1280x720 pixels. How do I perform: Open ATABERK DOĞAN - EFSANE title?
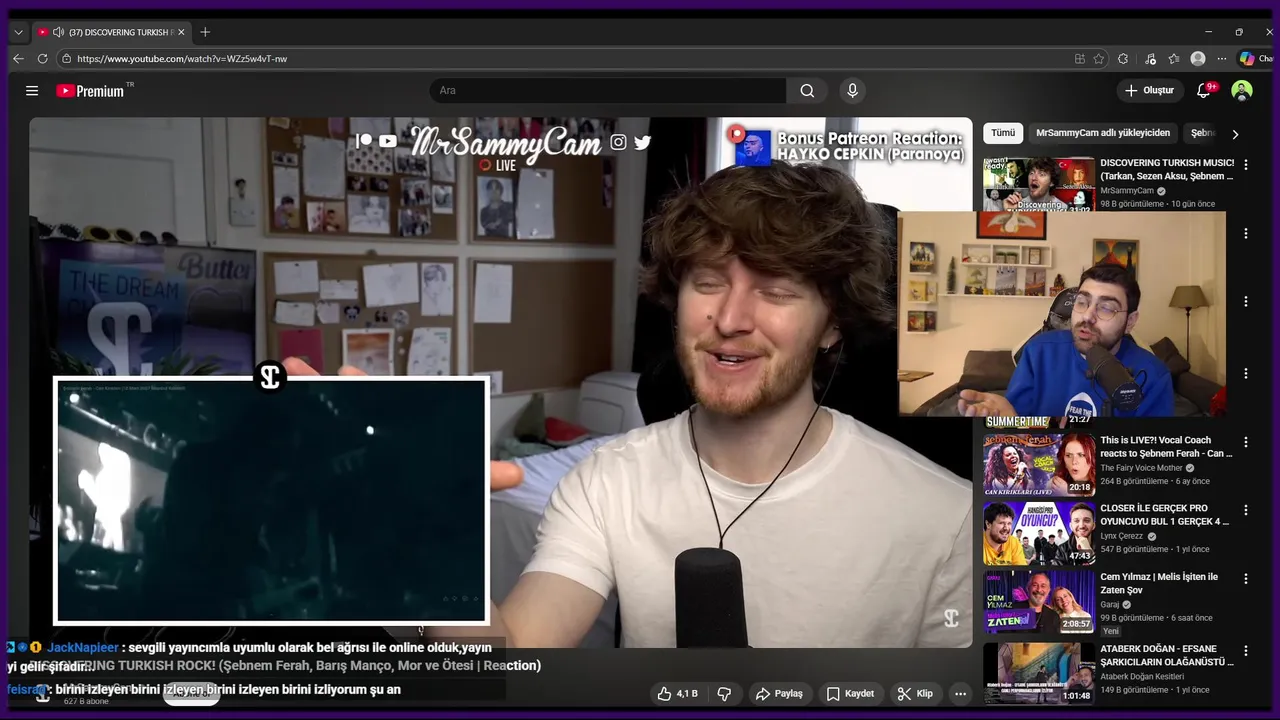(x=1167, y=655)
